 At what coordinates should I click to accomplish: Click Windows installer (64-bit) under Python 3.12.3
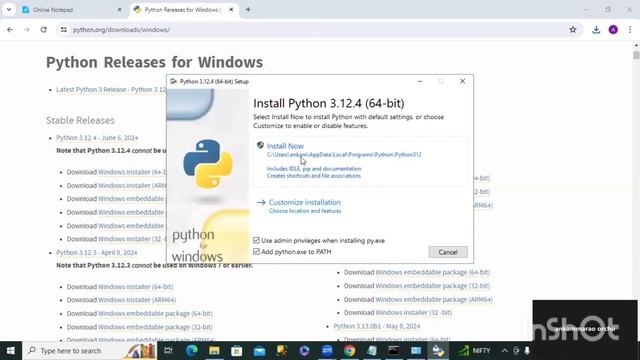click(x=136, y=287)
